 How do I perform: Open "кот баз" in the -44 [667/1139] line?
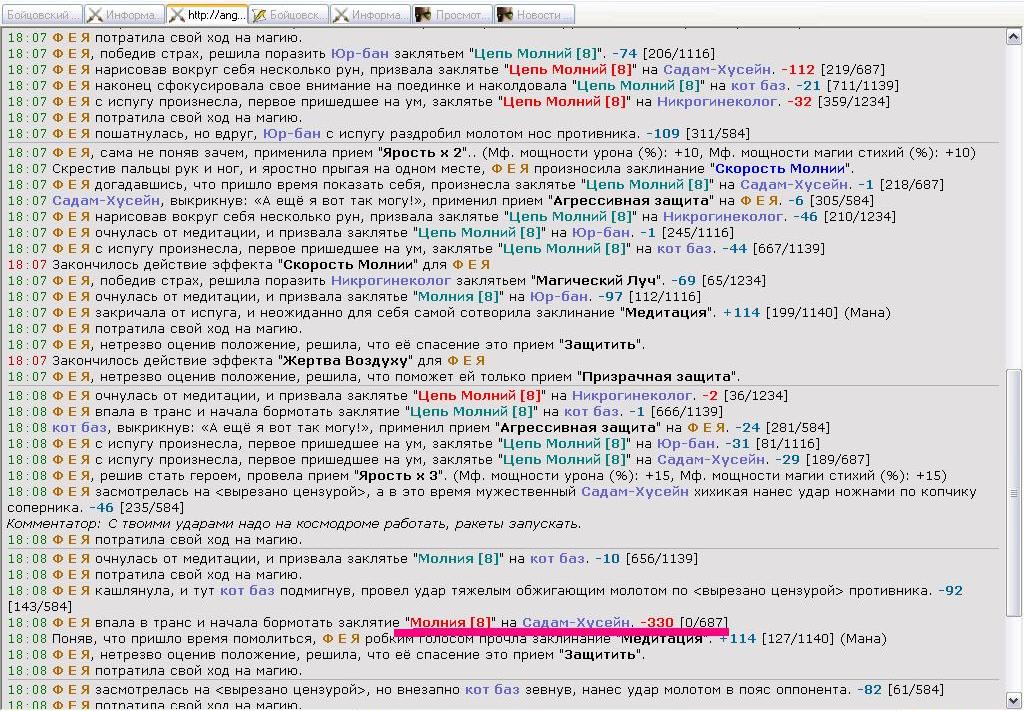pos(685,249)
